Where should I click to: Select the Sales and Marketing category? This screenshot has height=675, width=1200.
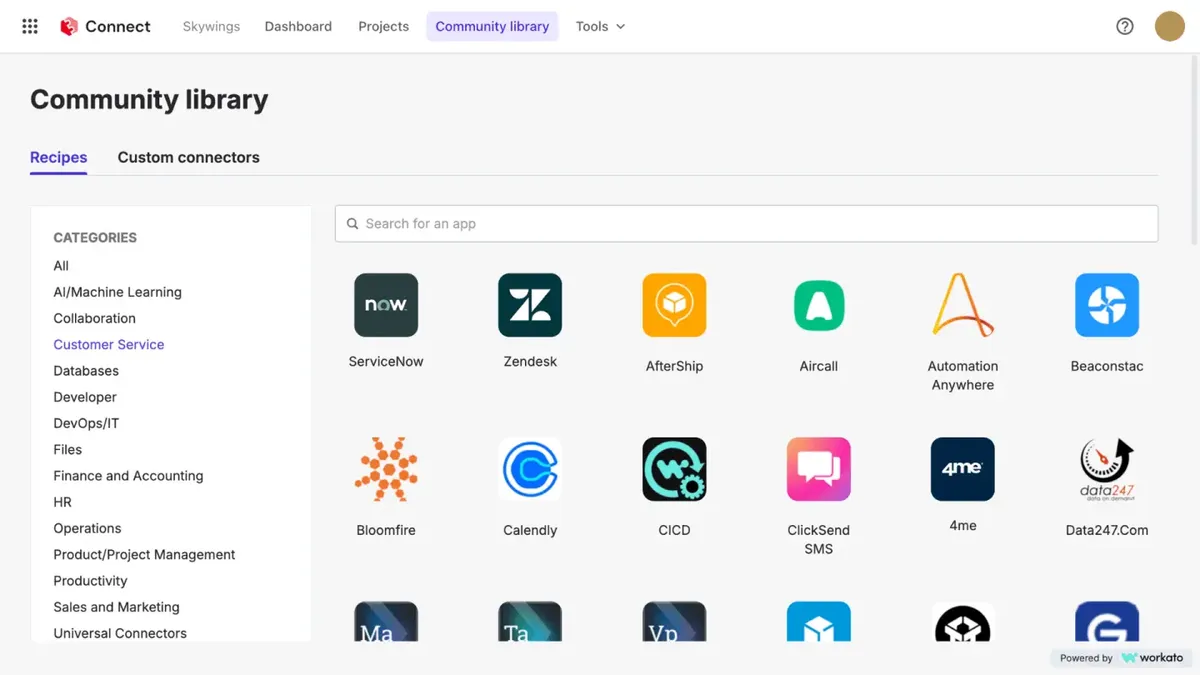[116, 607]
